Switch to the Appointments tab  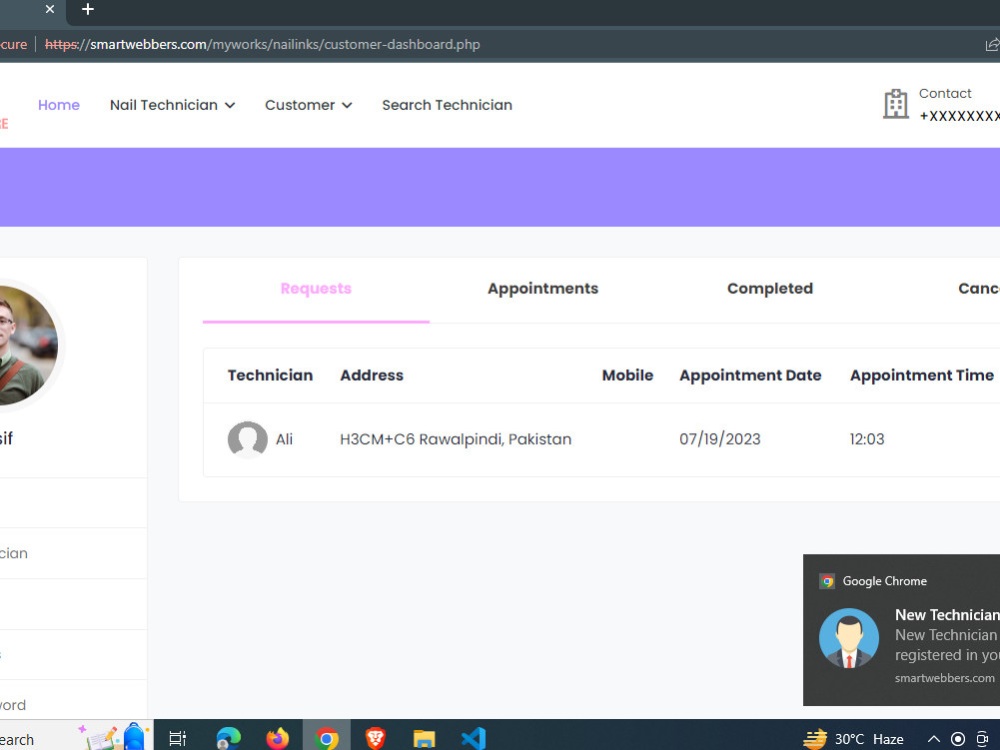pos(543,289)
